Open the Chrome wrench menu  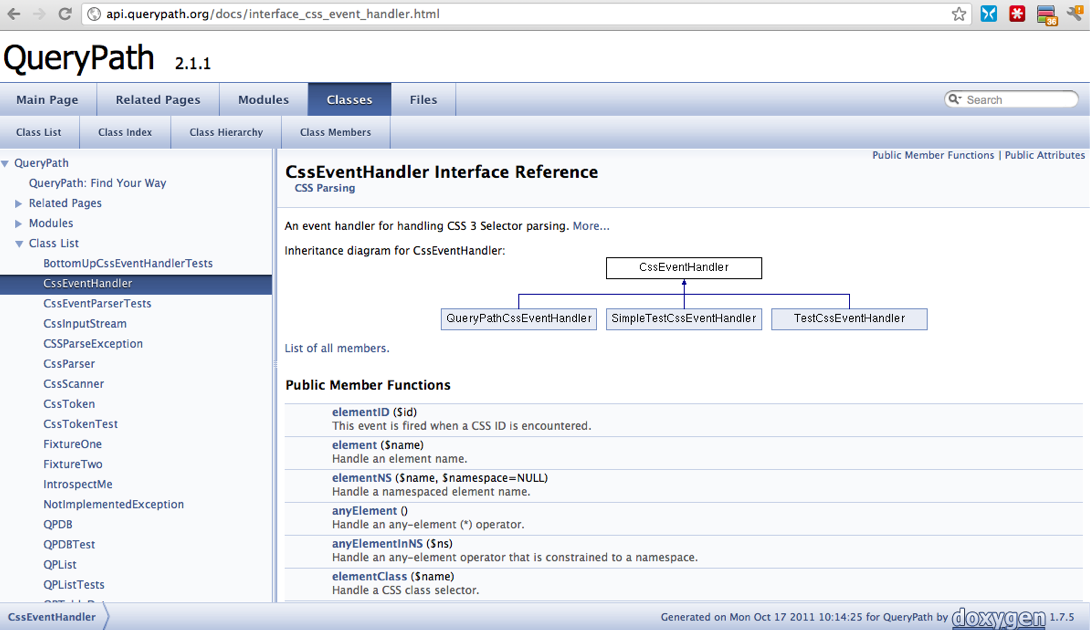point(1075,14)
